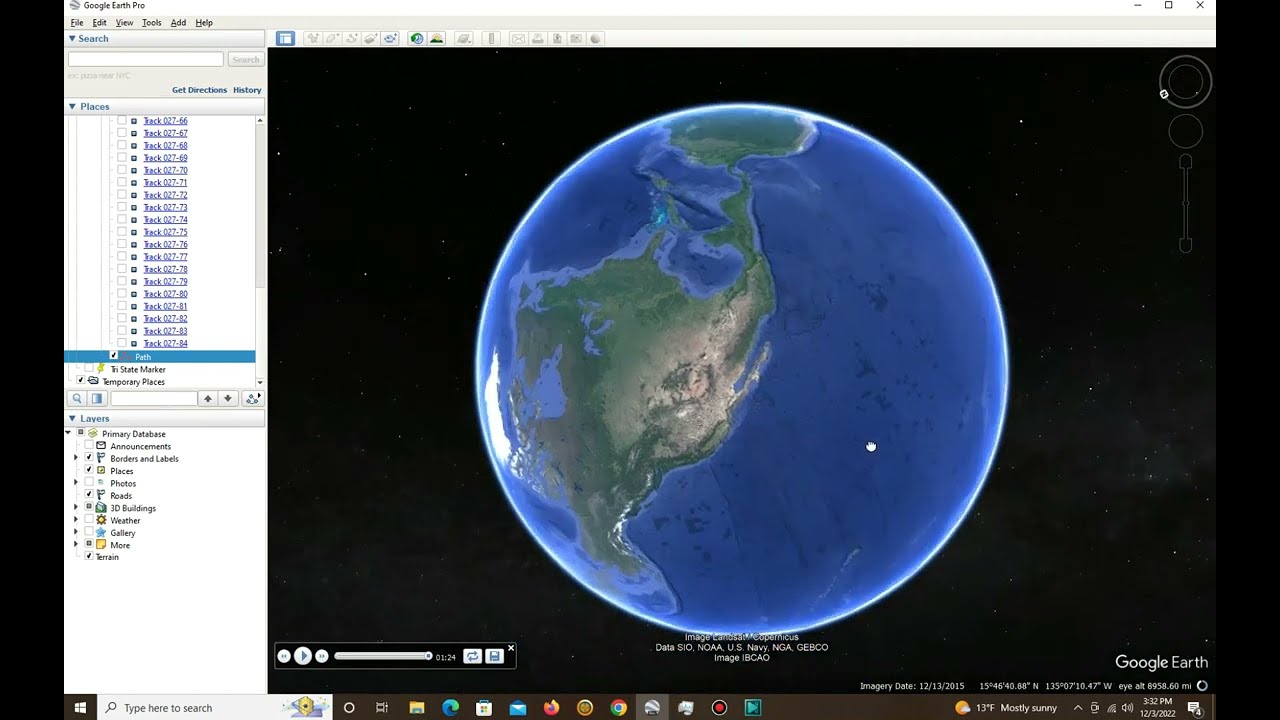Check the Track 027-84 checkbox
The width and height of the screenshot is (1280, 720).
[x=122, y=343]
